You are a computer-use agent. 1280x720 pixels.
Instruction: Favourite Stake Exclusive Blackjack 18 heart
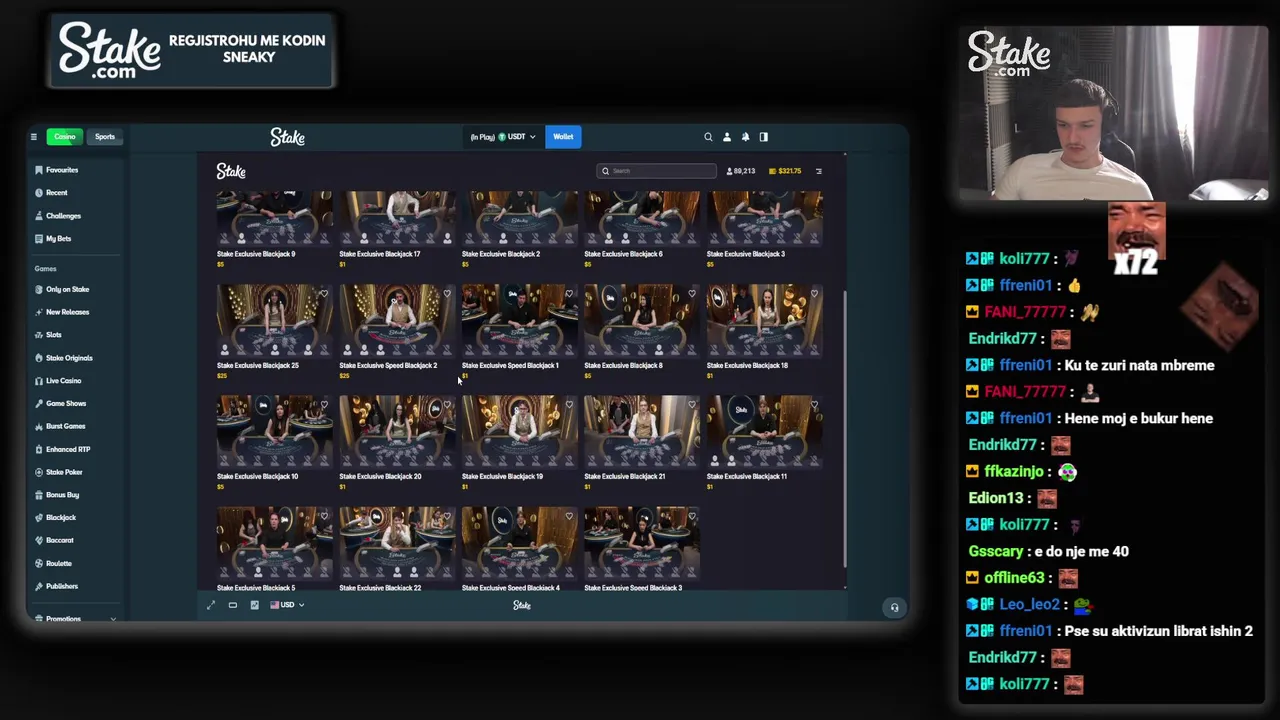click(814, 294)
